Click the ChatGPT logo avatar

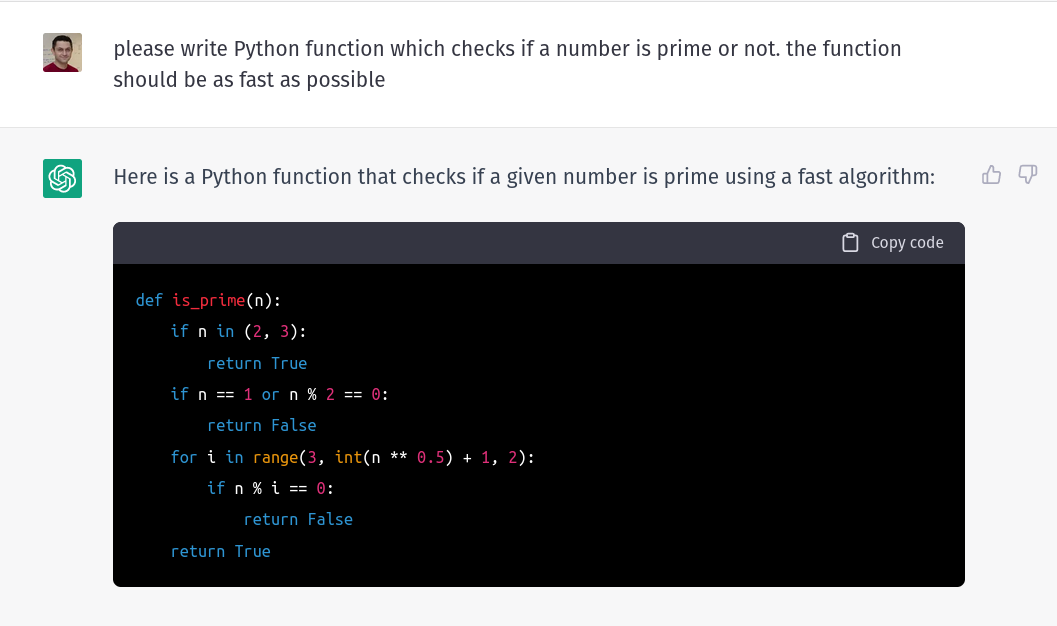click(63, 179)
